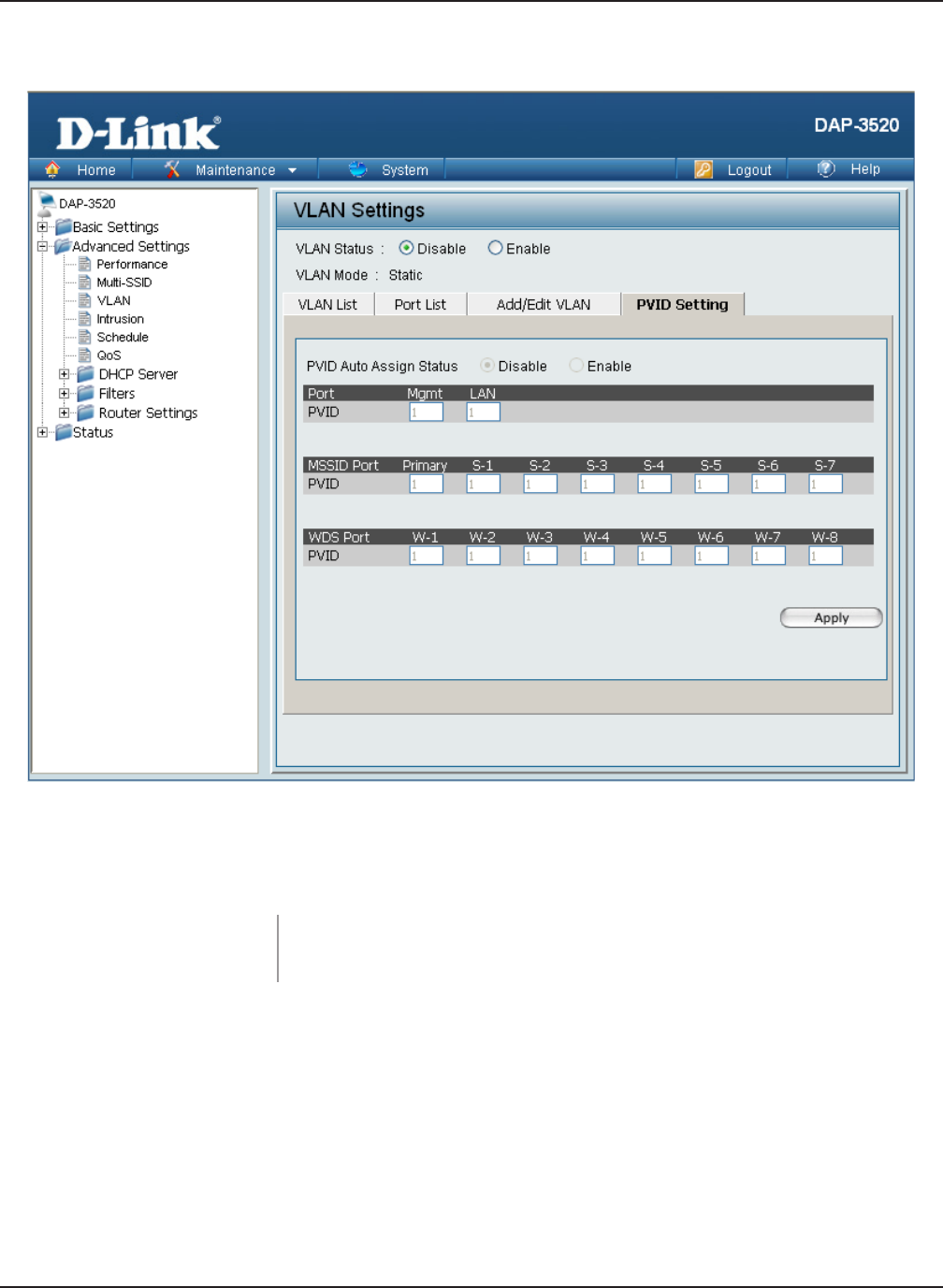Select VLAN Status Disable radio button
This screenshot has height=1288, width=943.
tap(406, 248)
